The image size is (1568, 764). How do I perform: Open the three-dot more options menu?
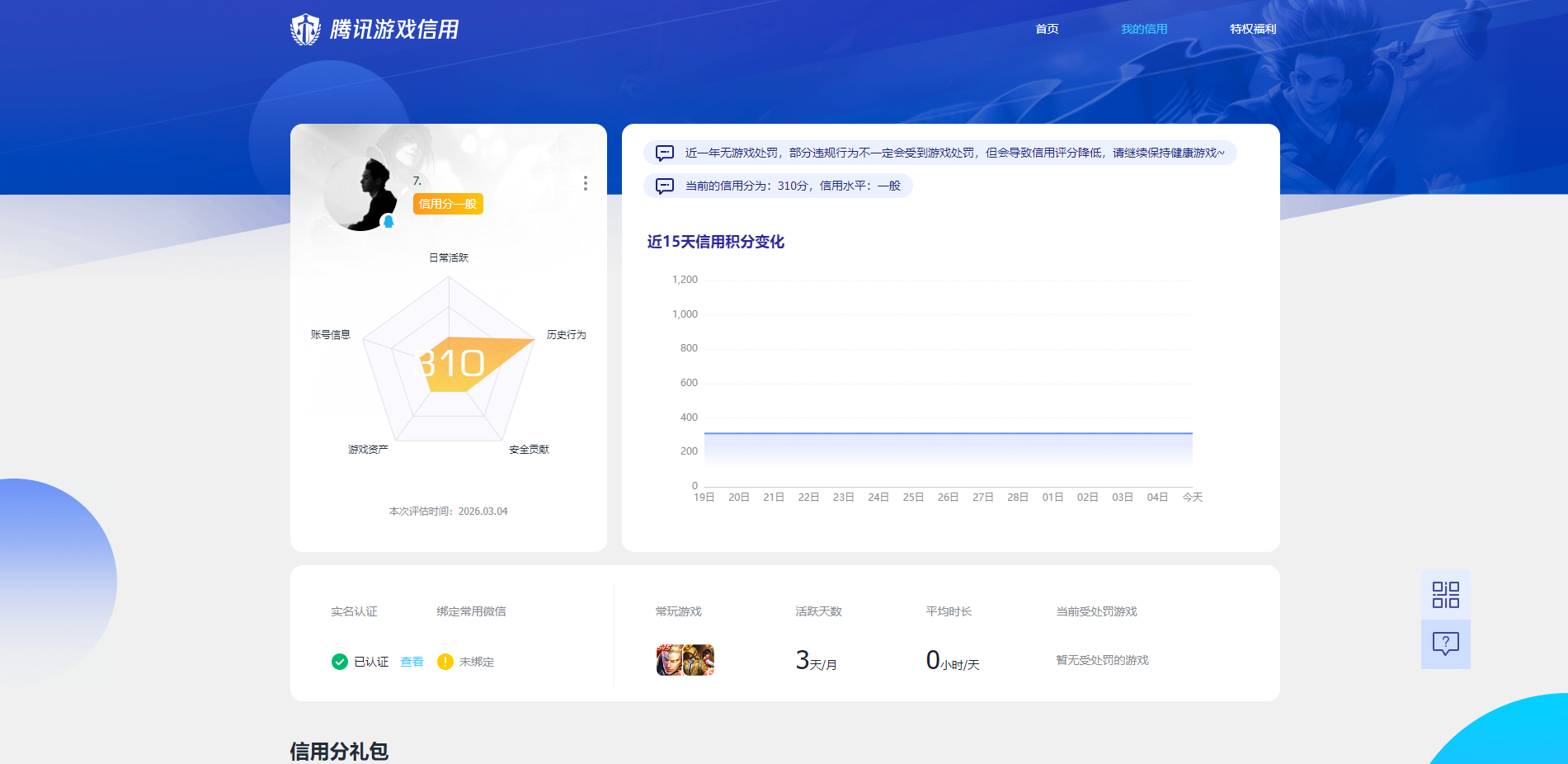[586, 183]
